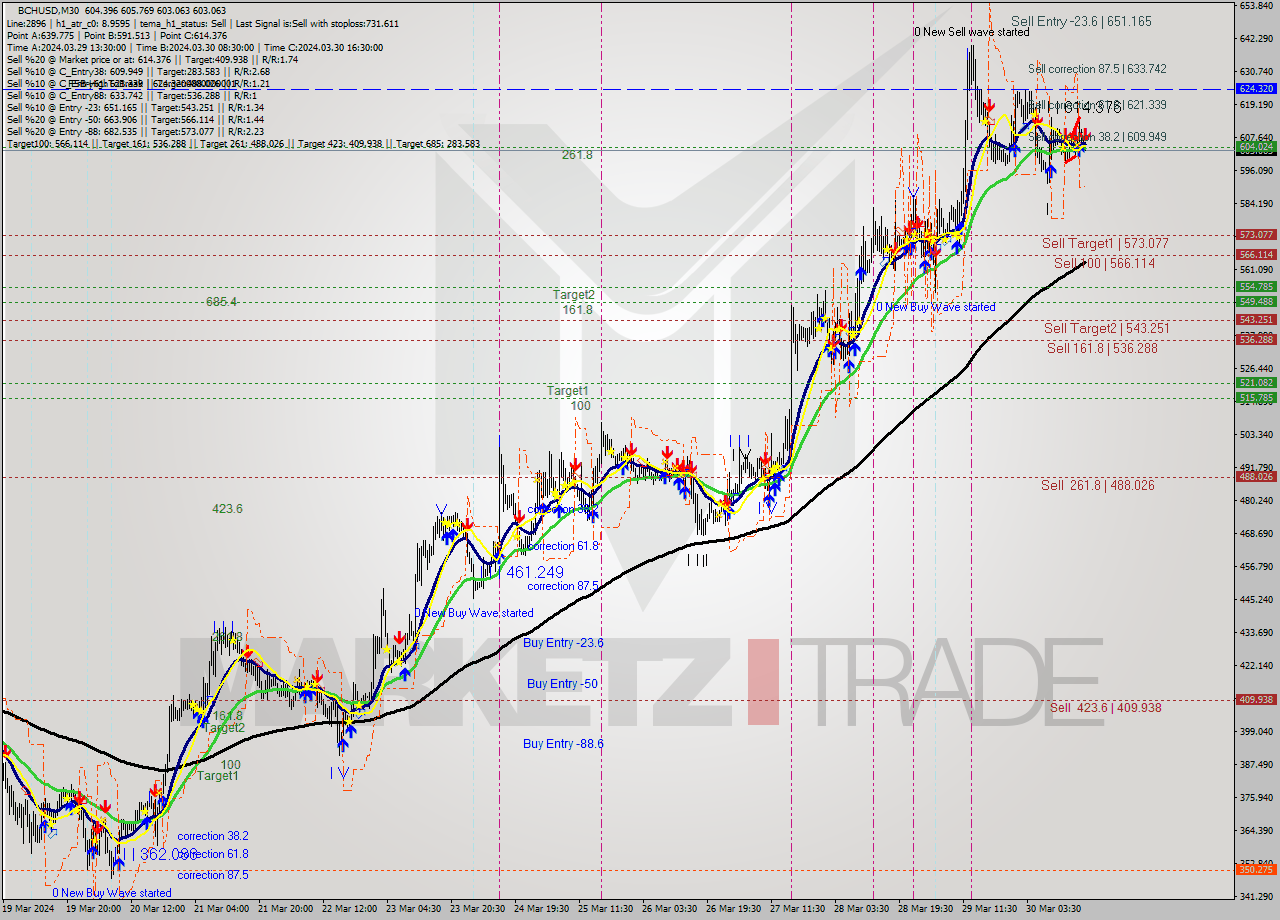Select the '27 Mar 11:30' time axis label
The height and width of the screenshot is (920, 1280).
pos(797,909)
